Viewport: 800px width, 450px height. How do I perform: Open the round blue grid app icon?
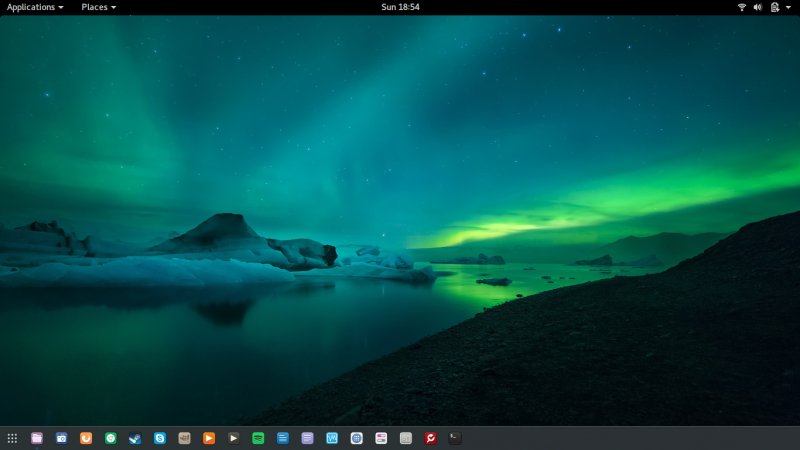coord(356,438)
